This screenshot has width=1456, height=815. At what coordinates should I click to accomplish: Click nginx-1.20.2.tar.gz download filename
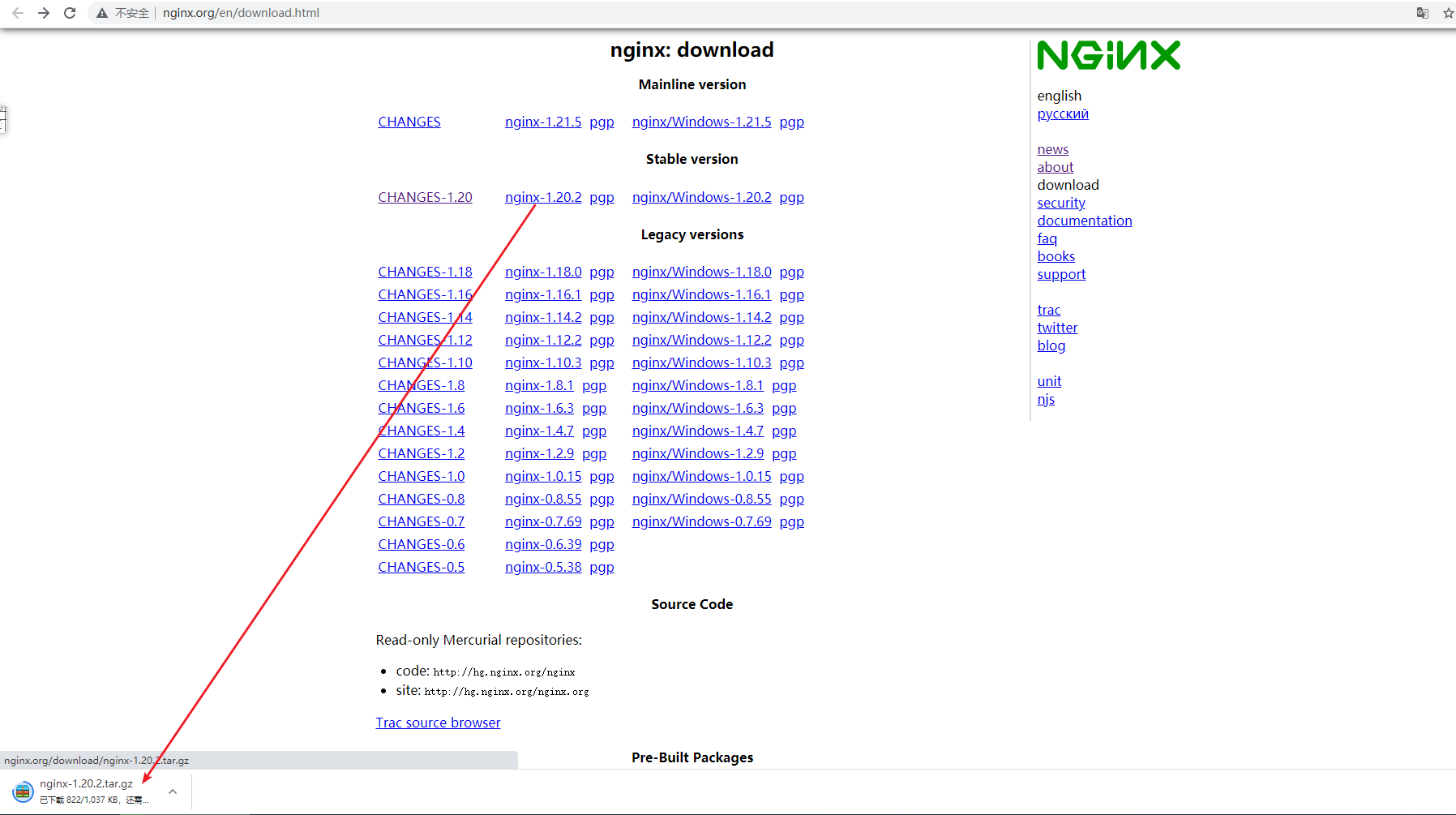[x=86, y=783]
